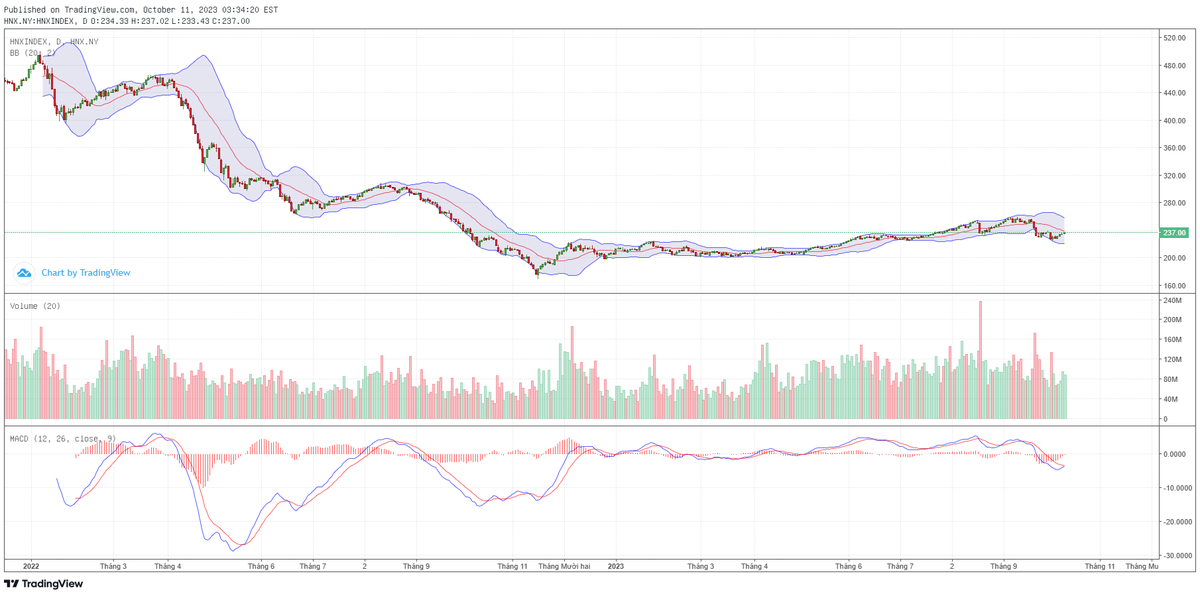Click the 2023 year marker on time axis
The width and height of the screenshot is (1200, 596).
tap(615, 566)
